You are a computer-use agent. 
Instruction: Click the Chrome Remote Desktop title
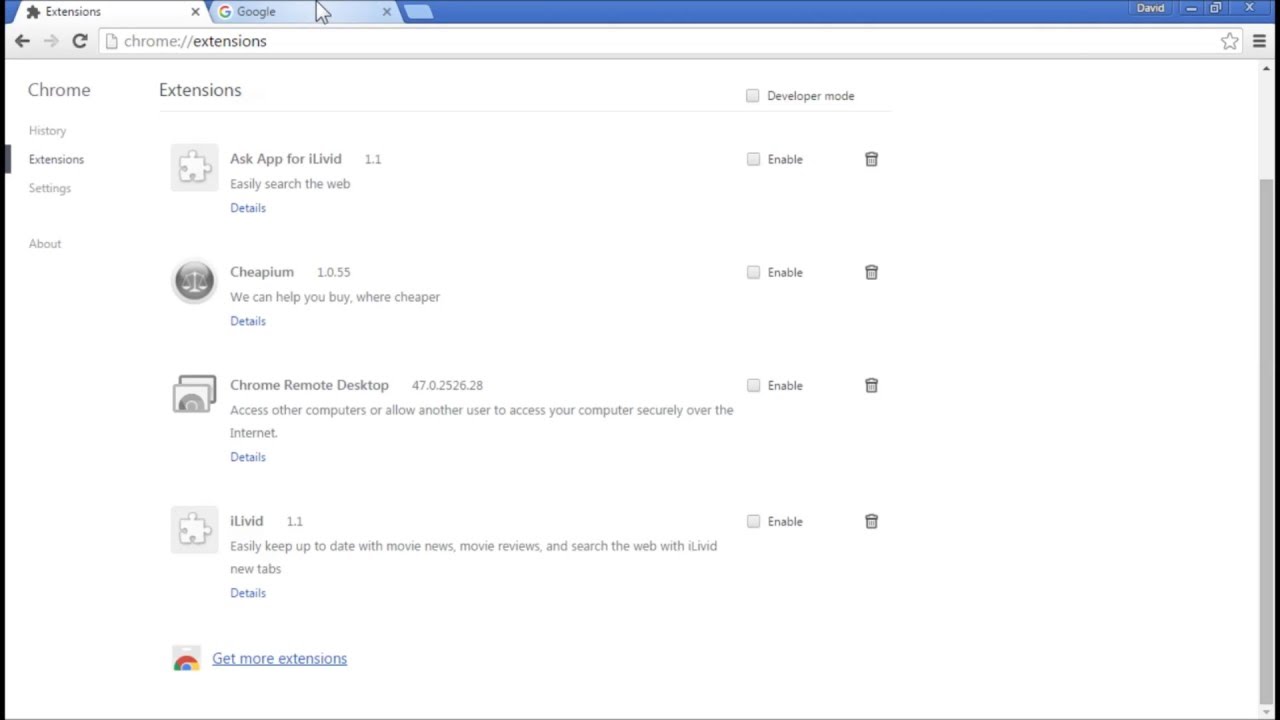pyautogui.click(x=309, y=385)
